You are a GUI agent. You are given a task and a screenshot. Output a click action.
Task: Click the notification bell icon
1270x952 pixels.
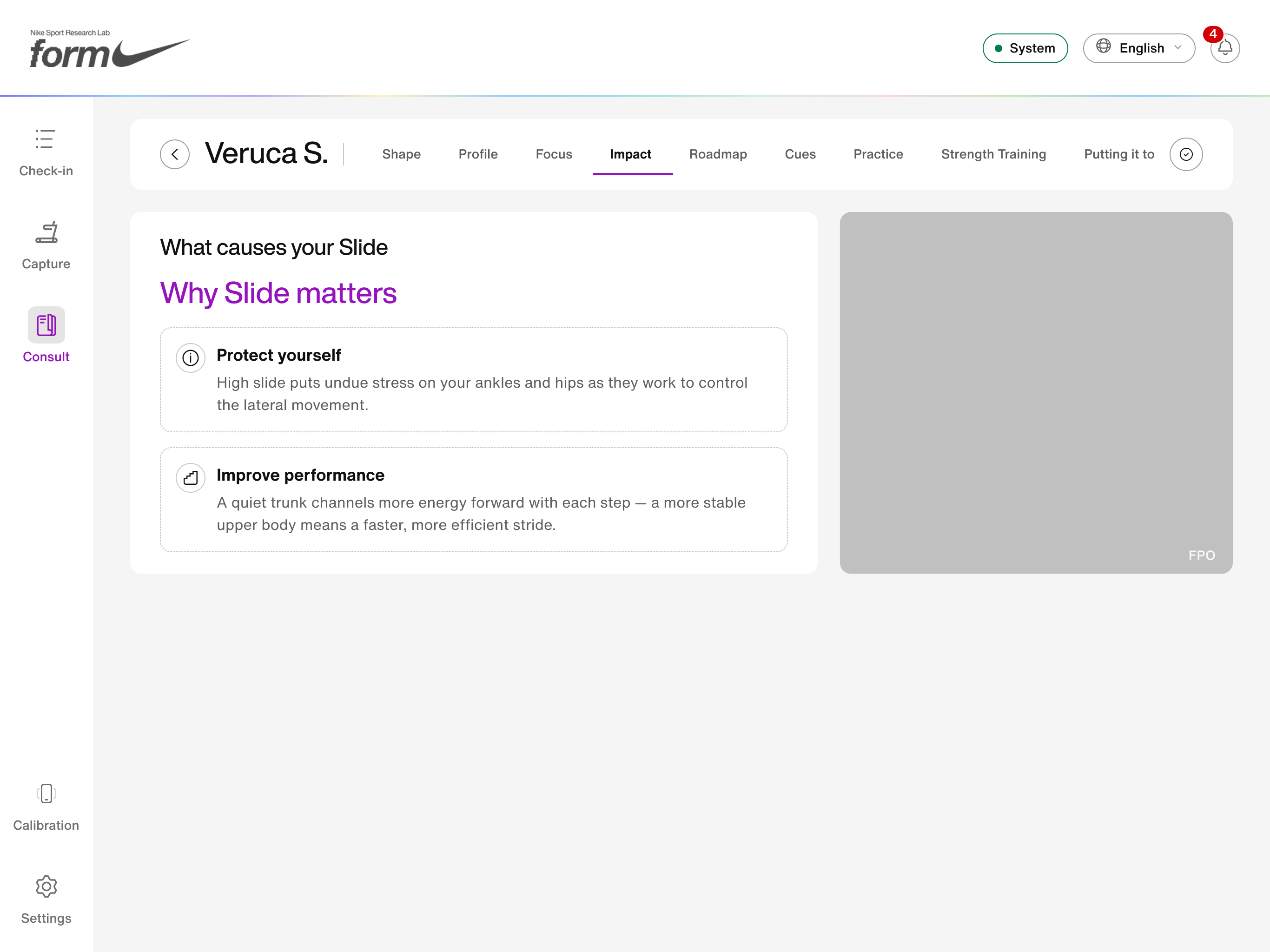point(1224,48)
